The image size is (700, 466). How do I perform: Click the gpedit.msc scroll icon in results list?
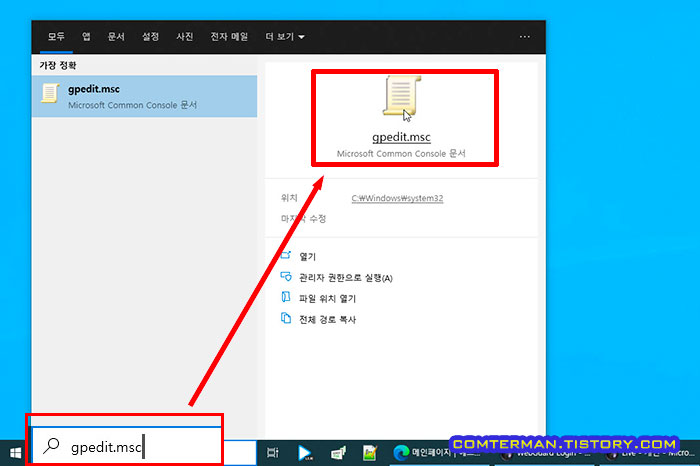50,93
